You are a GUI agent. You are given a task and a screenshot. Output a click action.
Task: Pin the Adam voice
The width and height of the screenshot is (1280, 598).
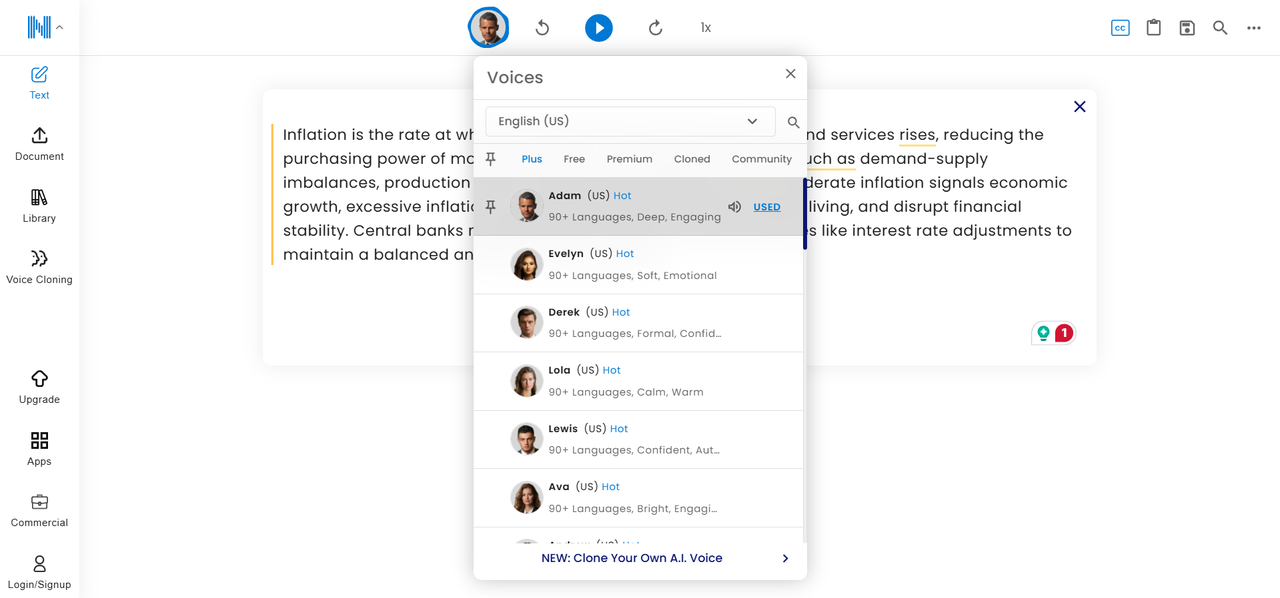click(x=491, y=206)
